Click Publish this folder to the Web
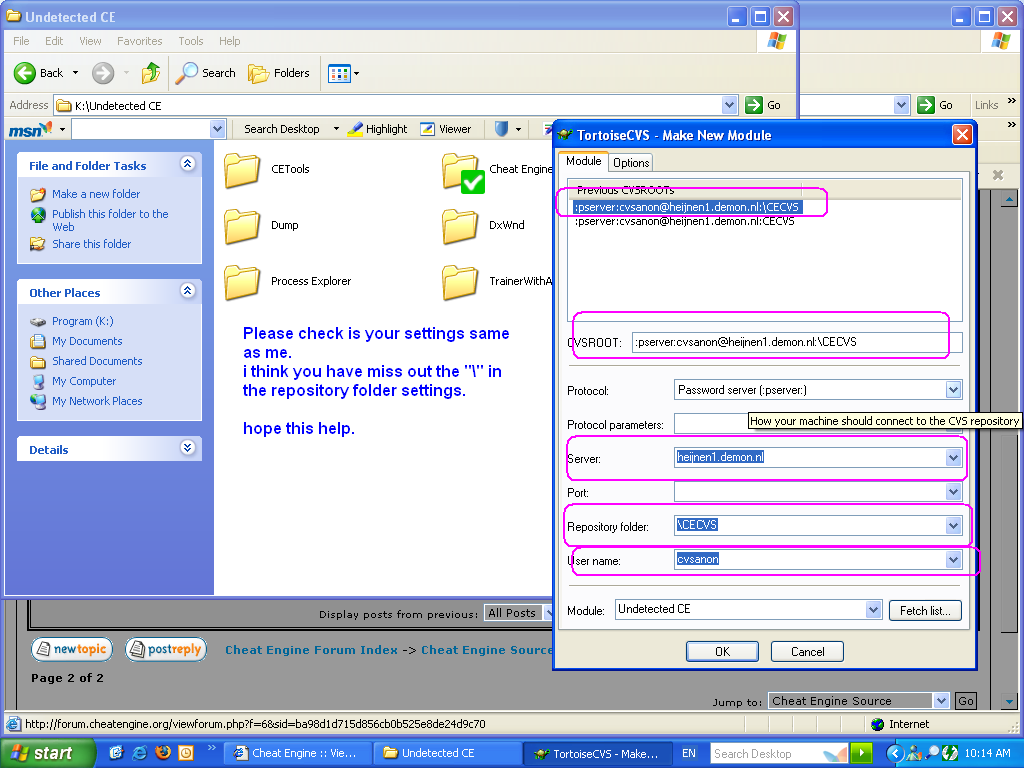The width and height of the screenshot is (1024, 768). point(110,220)
